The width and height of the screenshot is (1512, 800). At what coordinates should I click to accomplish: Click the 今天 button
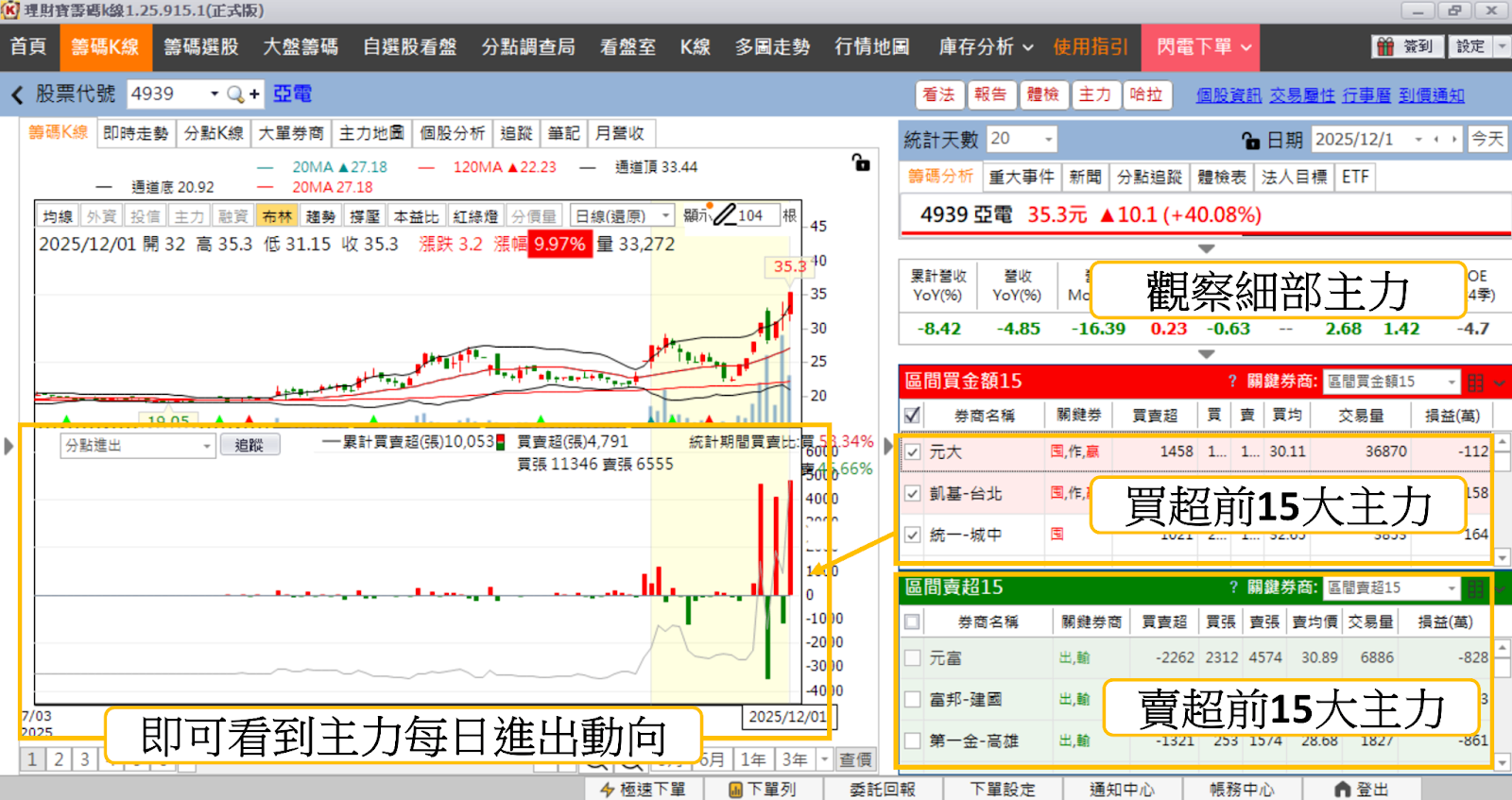(1487, 140)
